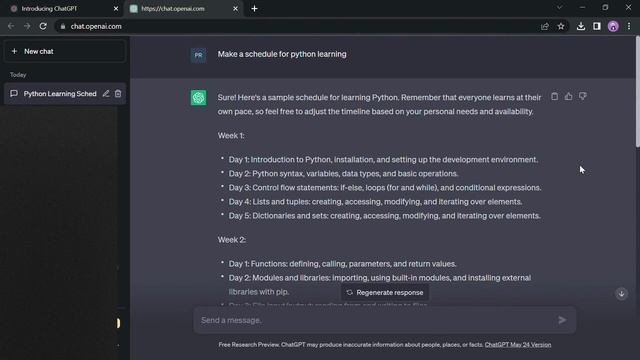Image resolution: width=640 pixels, height=360 pixels.
Task: Bookmark this page with star icon
Action: (x=561, y=27)
